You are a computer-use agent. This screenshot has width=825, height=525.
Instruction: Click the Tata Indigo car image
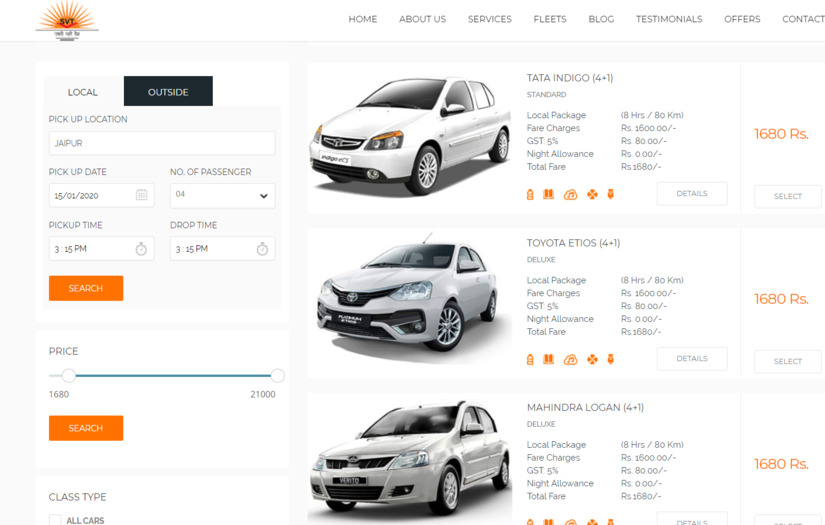click(410, 136)
